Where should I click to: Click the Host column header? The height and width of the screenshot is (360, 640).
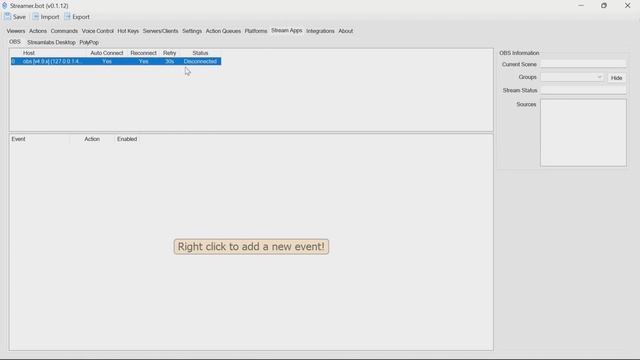pyautogui.click(x=29, y=53)
